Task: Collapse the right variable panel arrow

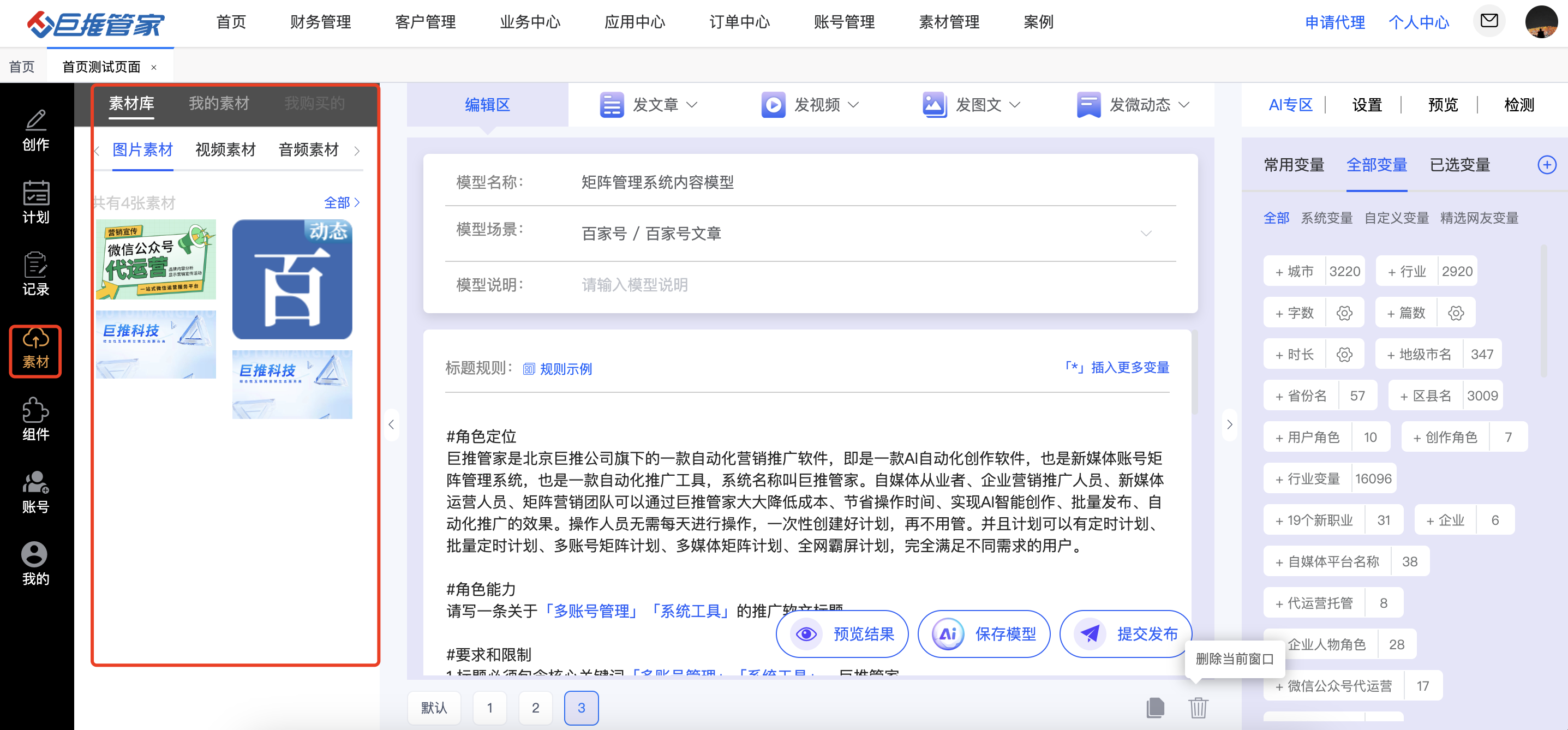Action: [1230, 424]
